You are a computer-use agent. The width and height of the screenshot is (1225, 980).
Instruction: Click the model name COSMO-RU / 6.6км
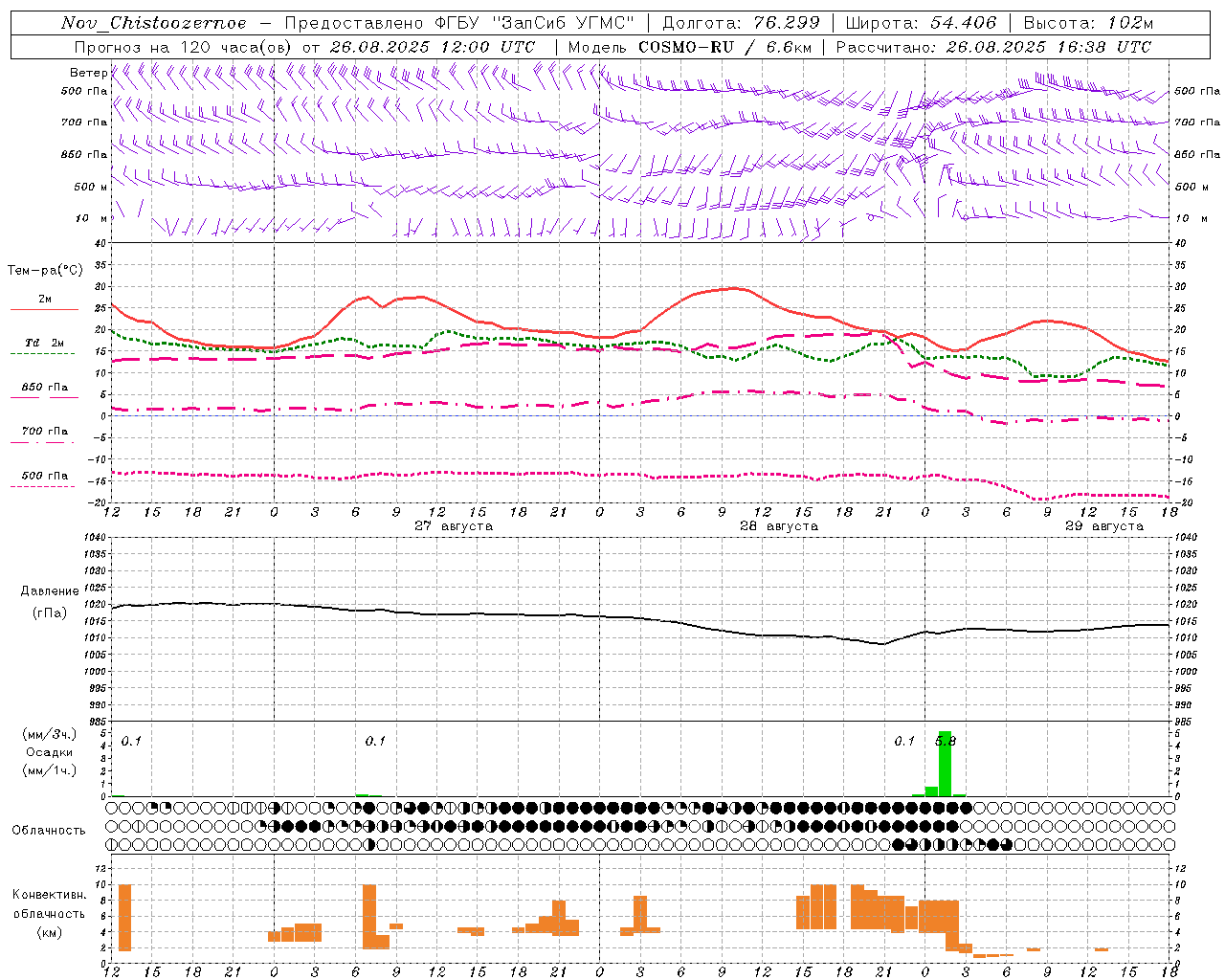tap(725, 47)
